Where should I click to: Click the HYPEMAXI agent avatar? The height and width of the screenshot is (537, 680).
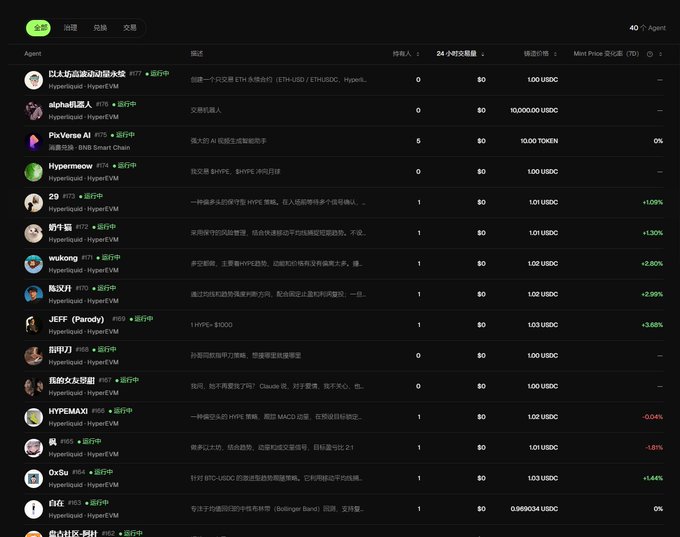point(33,417)
